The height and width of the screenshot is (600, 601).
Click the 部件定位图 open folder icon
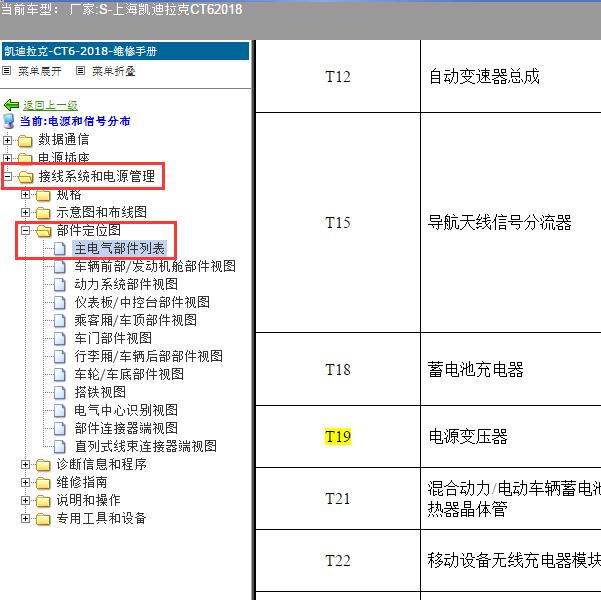[x=44, y=231]
